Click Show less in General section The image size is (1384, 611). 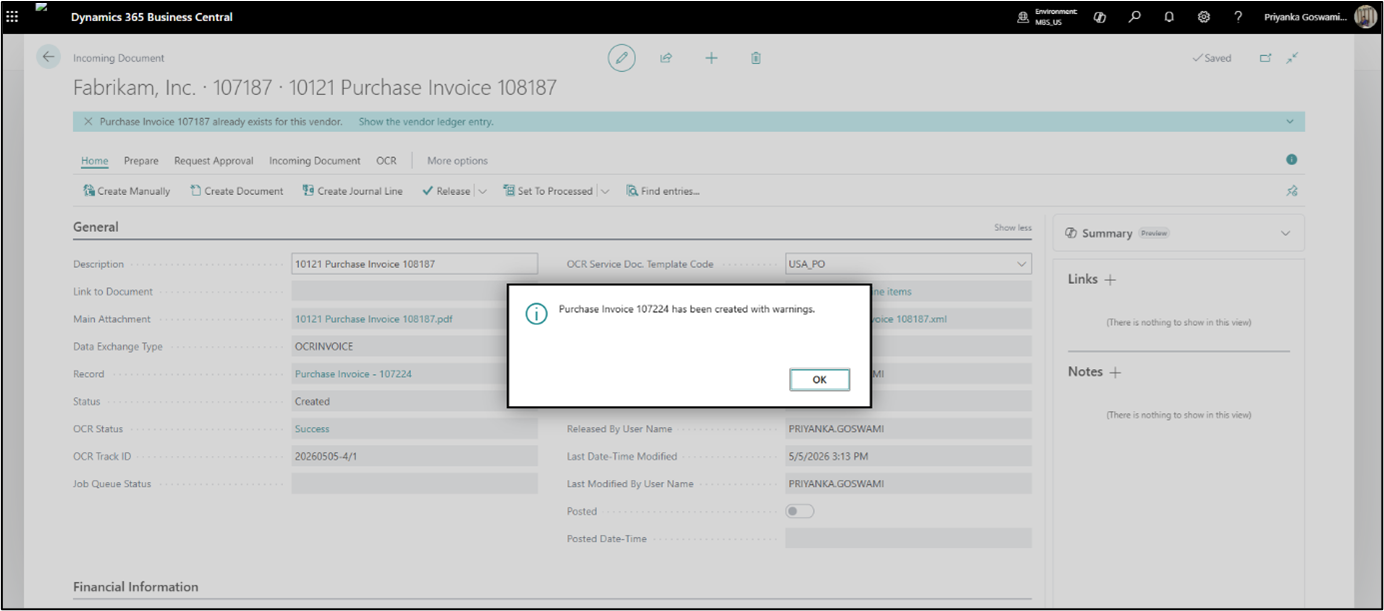(x=1012, y=228)
